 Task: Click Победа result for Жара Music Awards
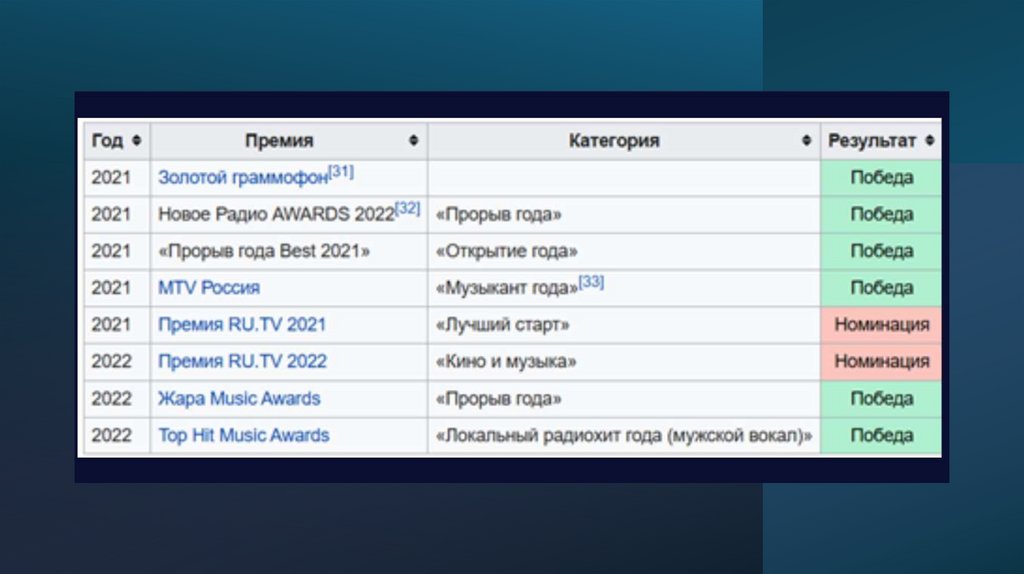pyautogui.click(x=881, y=398)
